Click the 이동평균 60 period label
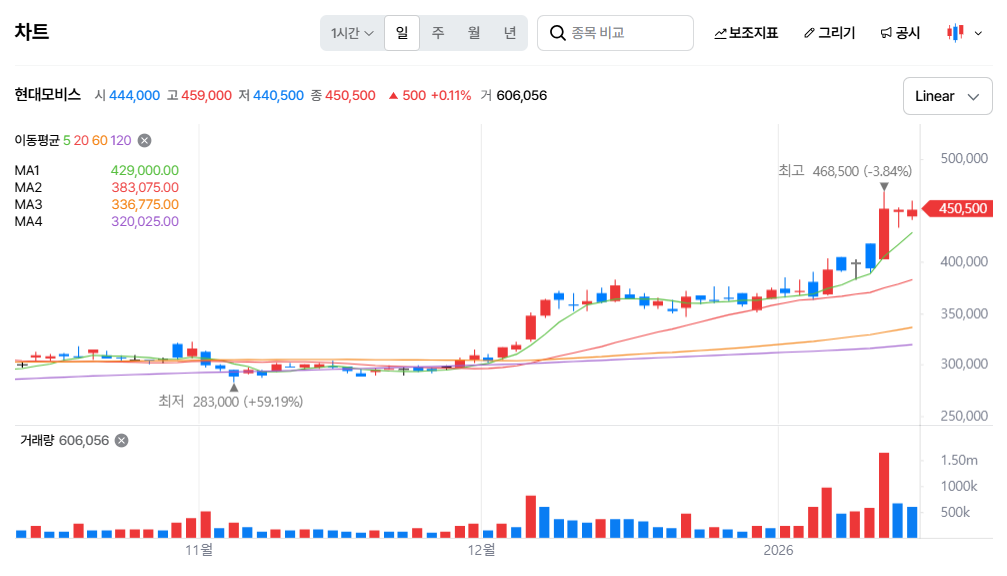 pos(100,141)
